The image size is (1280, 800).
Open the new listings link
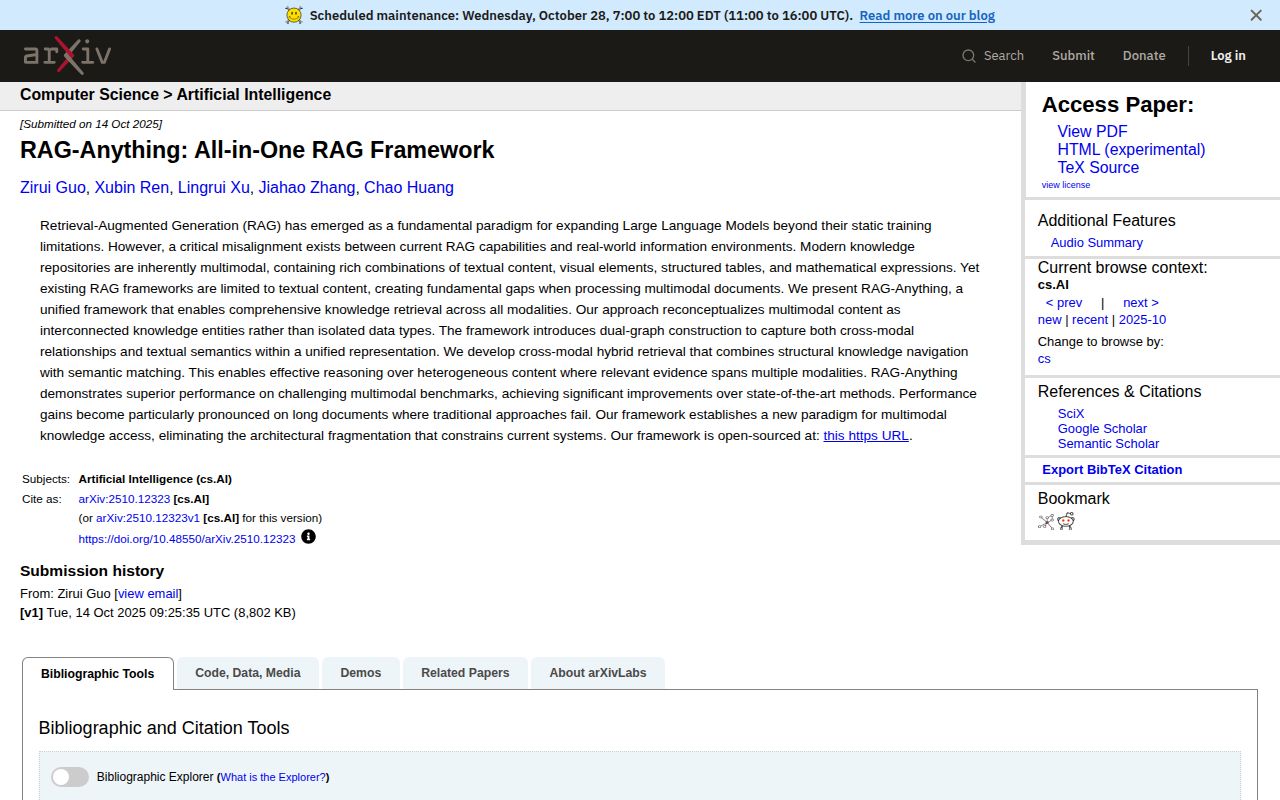[x=1050, y=319]
